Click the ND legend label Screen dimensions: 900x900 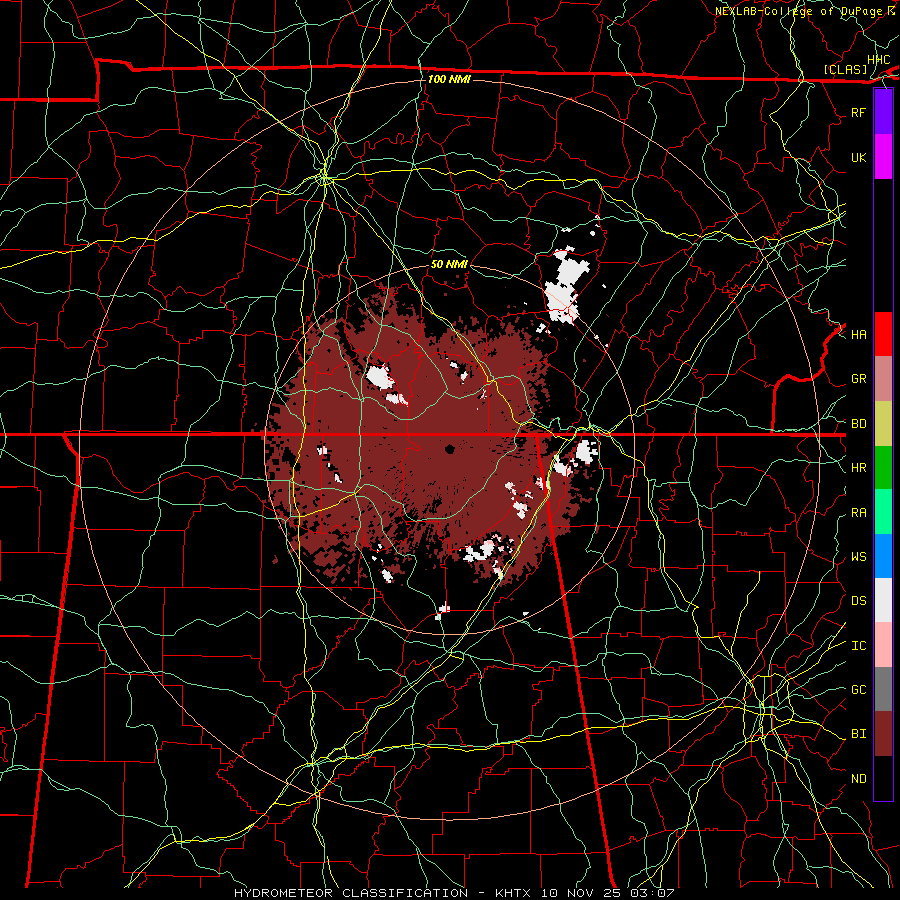click(x=859, y=779)
